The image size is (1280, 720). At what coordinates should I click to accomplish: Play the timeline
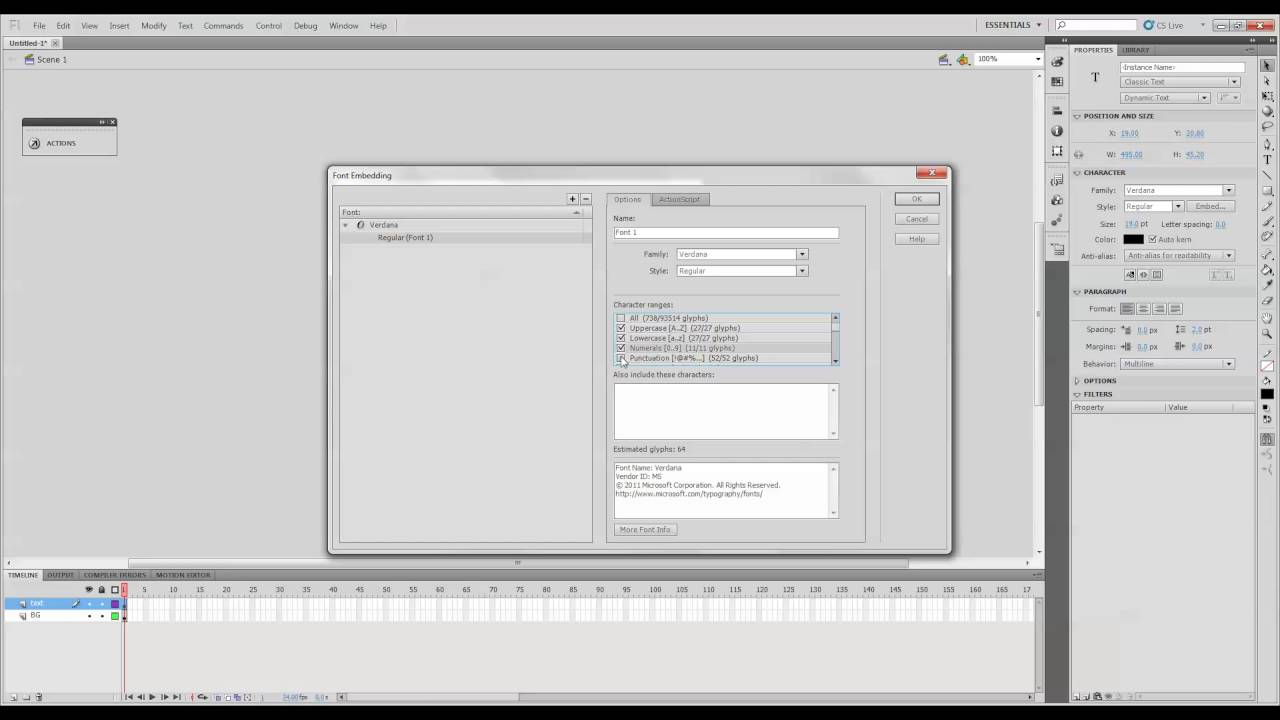click(152, 697)
